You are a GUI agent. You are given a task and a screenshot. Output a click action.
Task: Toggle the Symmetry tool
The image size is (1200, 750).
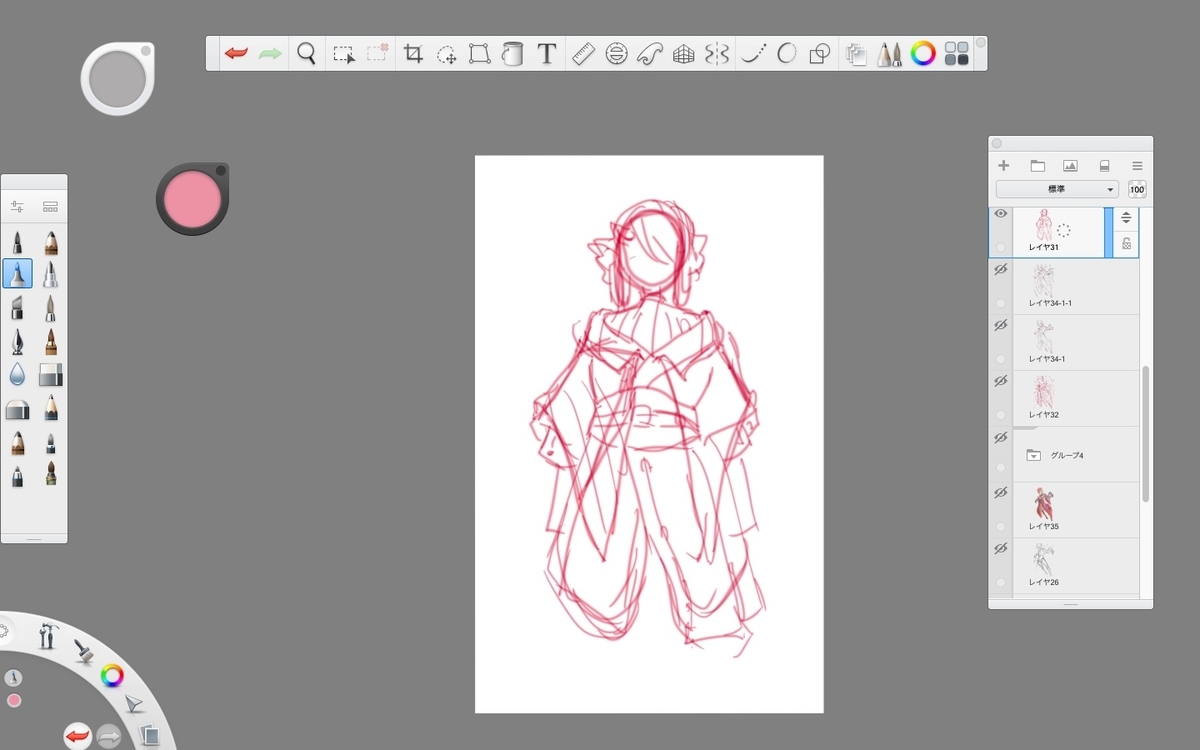[x=716, y=54]
